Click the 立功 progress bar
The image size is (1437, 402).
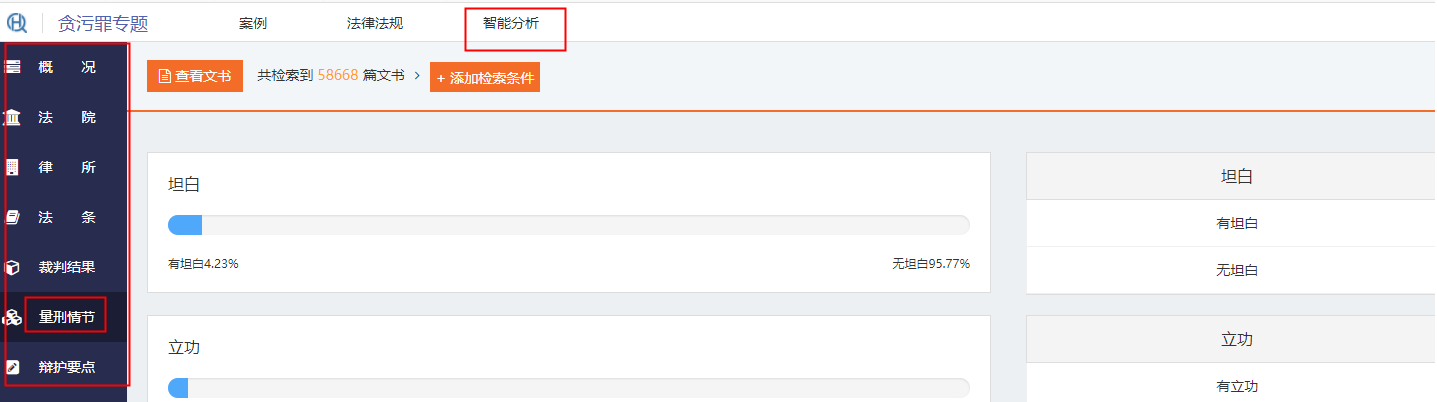[568, 388]
